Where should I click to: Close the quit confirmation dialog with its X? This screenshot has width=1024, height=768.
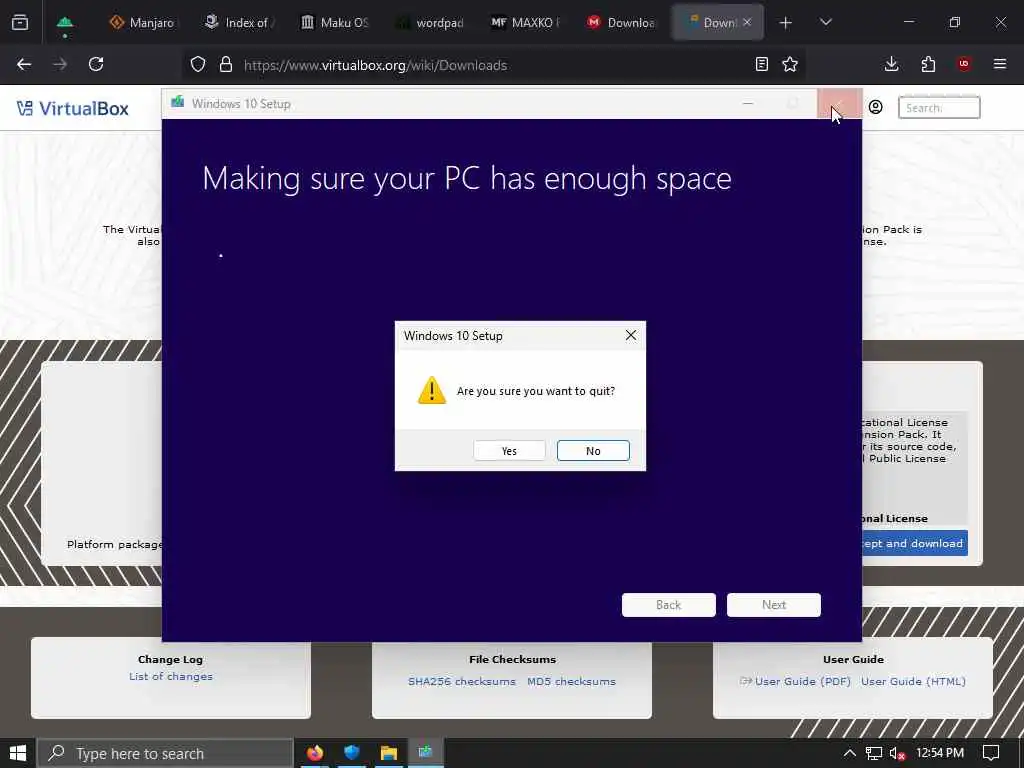pyautogui.click(x=630, y=335)
